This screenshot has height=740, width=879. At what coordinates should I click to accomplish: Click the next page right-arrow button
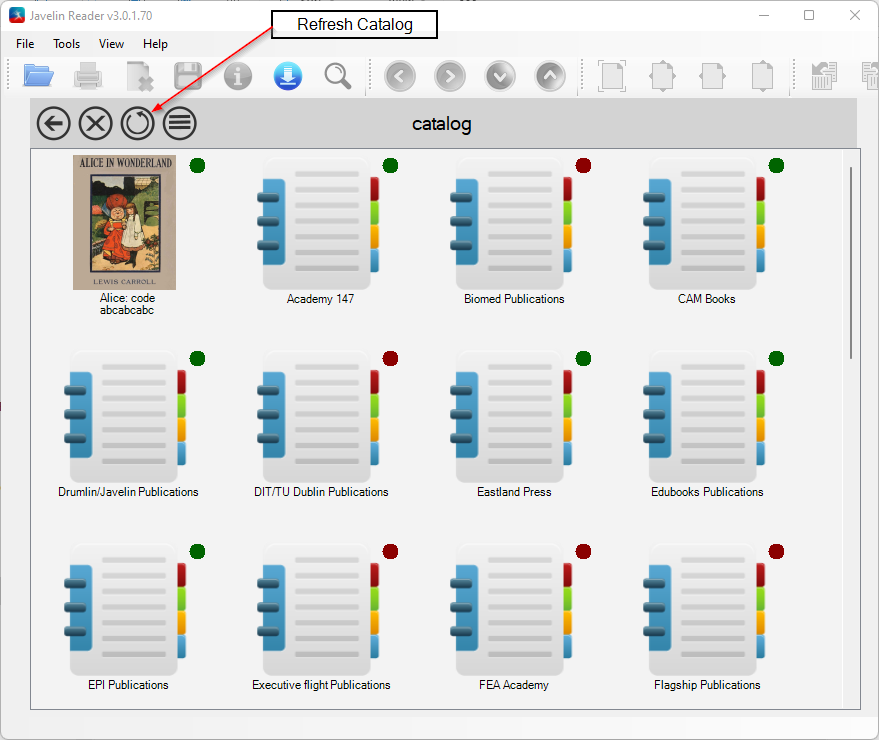click(x=450, y=76)
